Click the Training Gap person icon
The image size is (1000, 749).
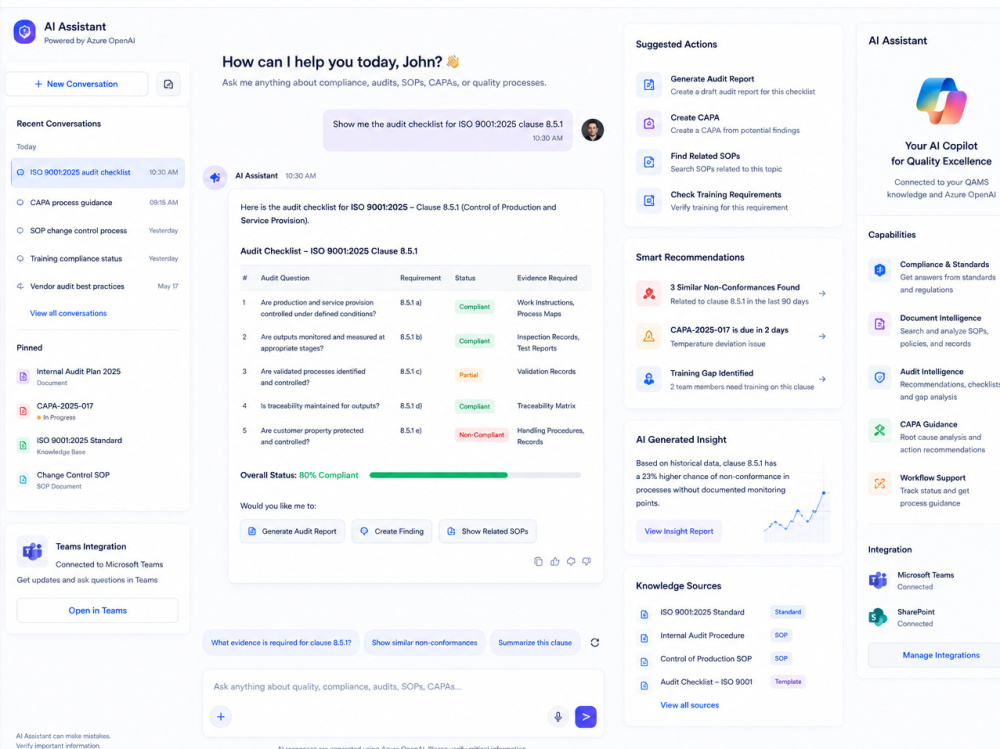[649, 379]
